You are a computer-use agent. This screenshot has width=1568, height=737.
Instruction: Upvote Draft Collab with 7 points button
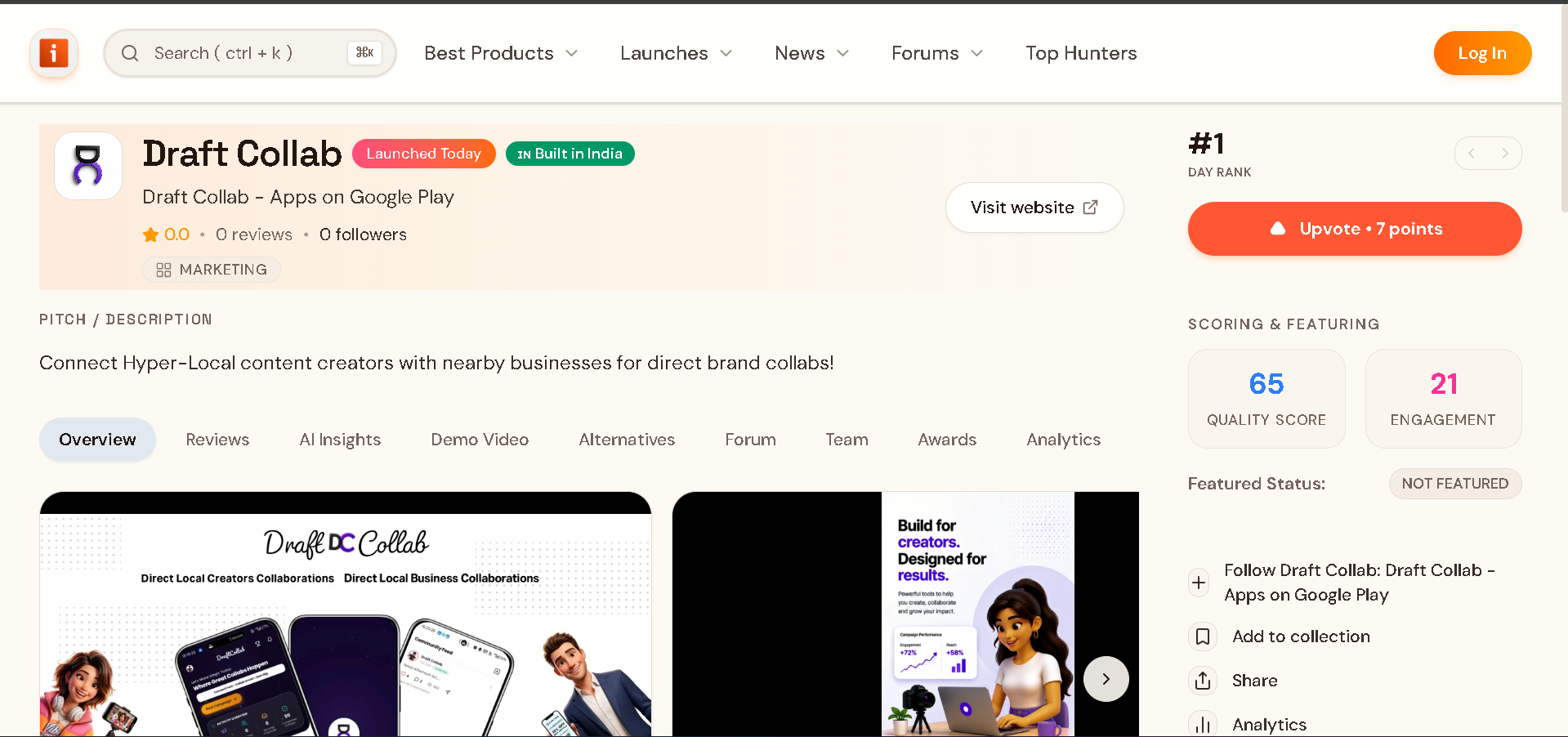(x=1355, y=229)
